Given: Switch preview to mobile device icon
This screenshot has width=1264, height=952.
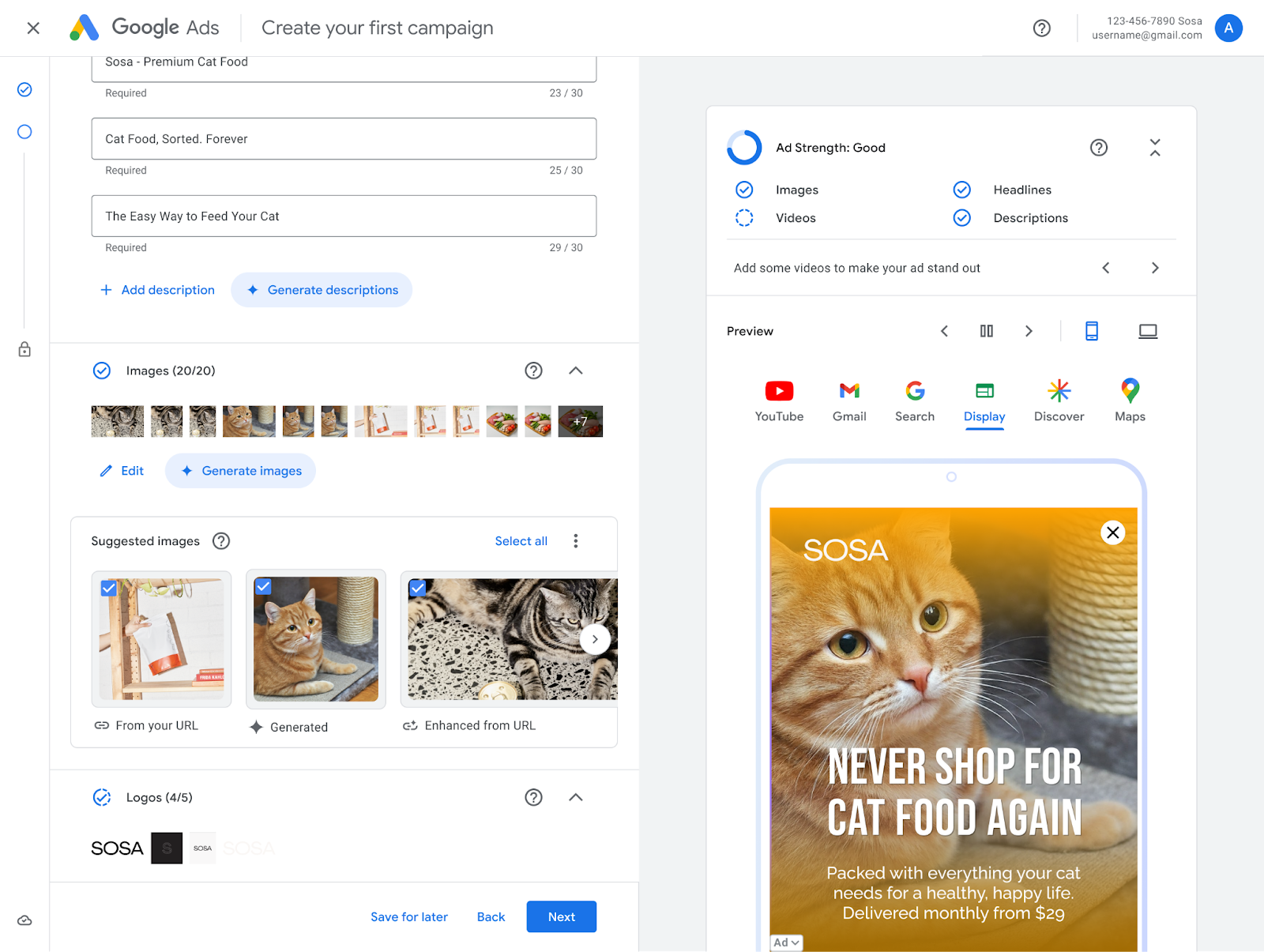Looking at the screenshot, I should (1091, 331).
